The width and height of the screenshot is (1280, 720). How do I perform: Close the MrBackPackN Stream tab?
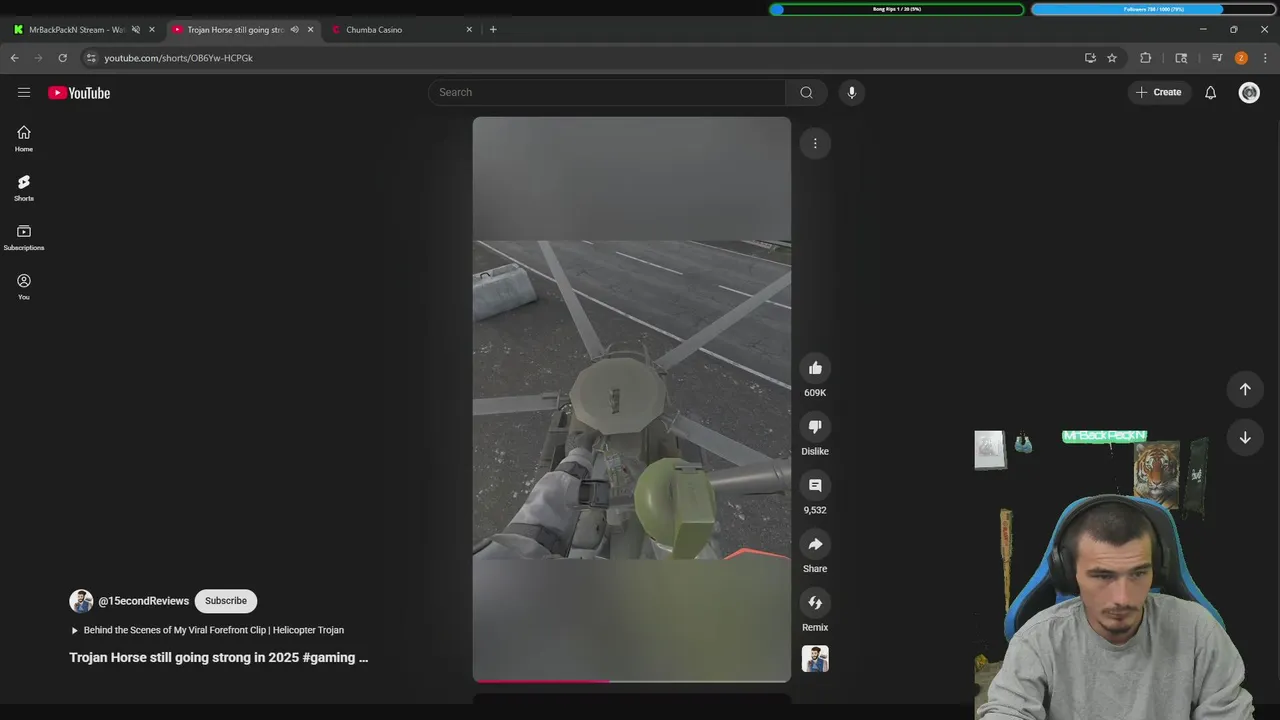pyautogui.click(x=152, y=30)
